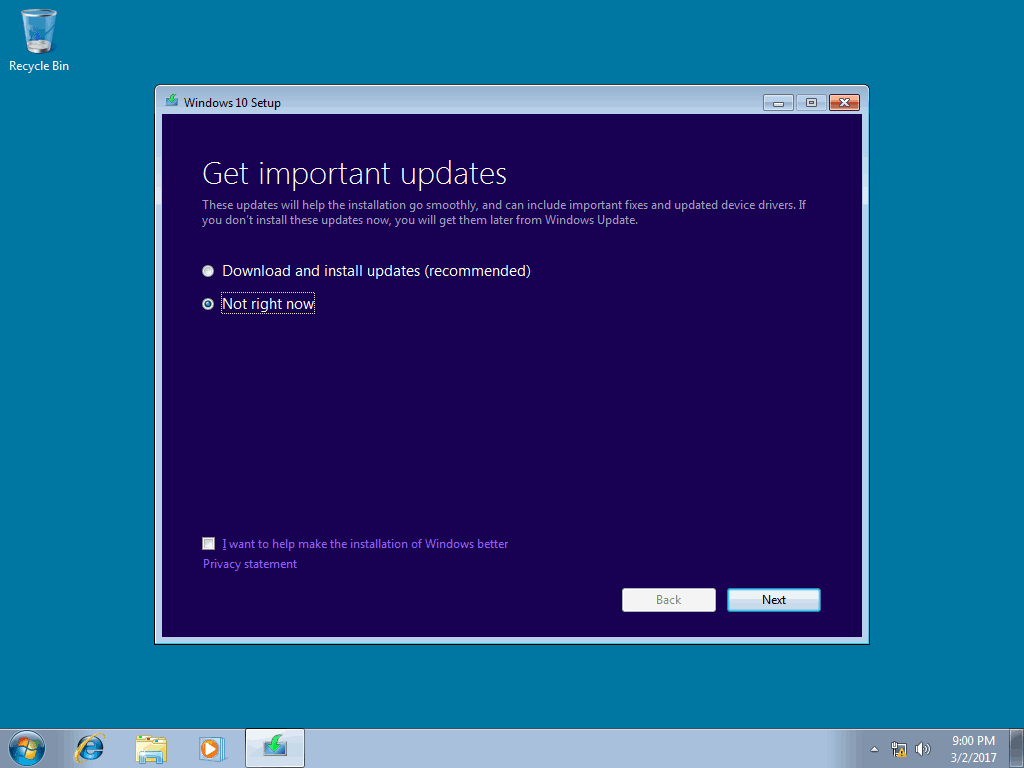Open the clock showing 9:00 PM

click(973, 749)
